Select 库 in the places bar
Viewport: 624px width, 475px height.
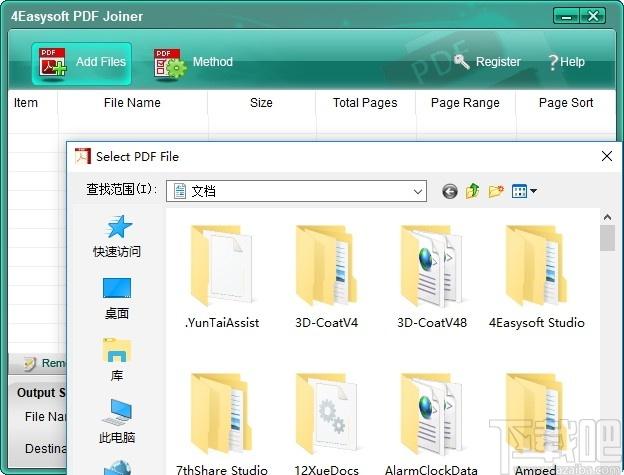(x=117, y=360)
